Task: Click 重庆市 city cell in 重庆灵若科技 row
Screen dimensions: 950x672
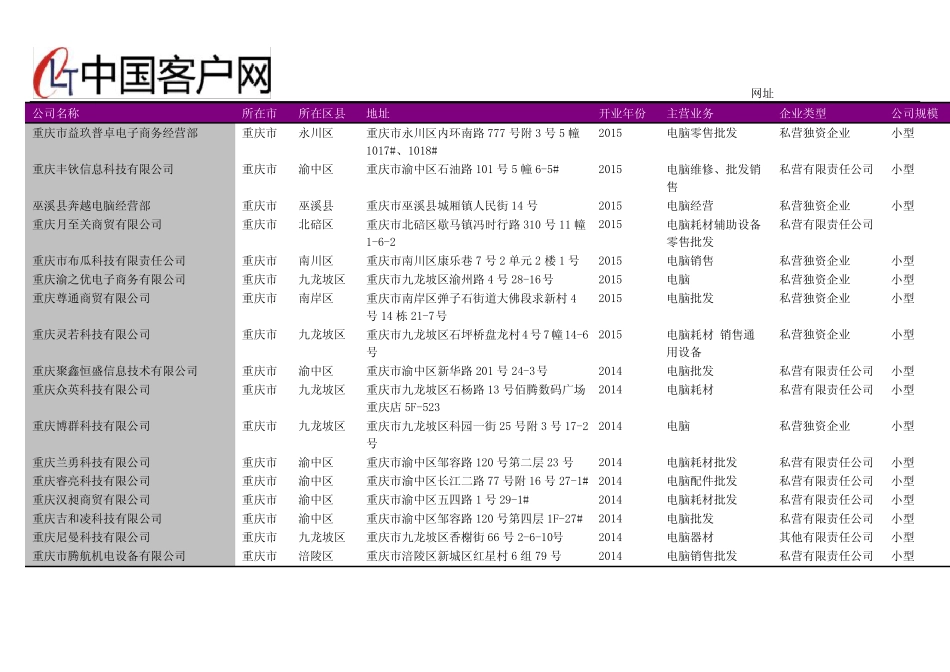Action: 259,334
